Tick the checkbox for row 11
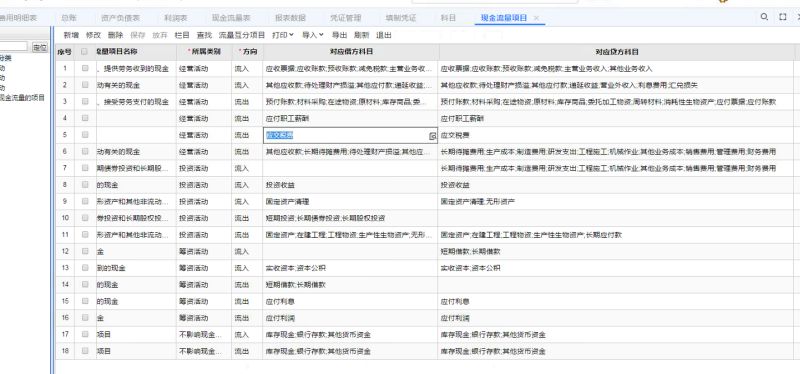 coord(85,235)
